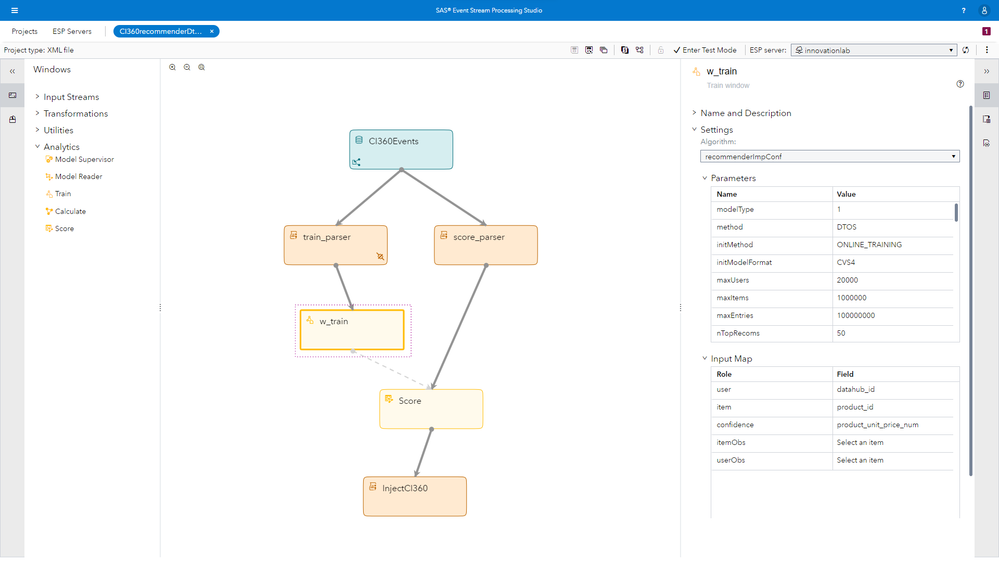Edit initMethod value ONLINE_TRAINING
This screenshot has height=562, width=999.
point(893,245)
